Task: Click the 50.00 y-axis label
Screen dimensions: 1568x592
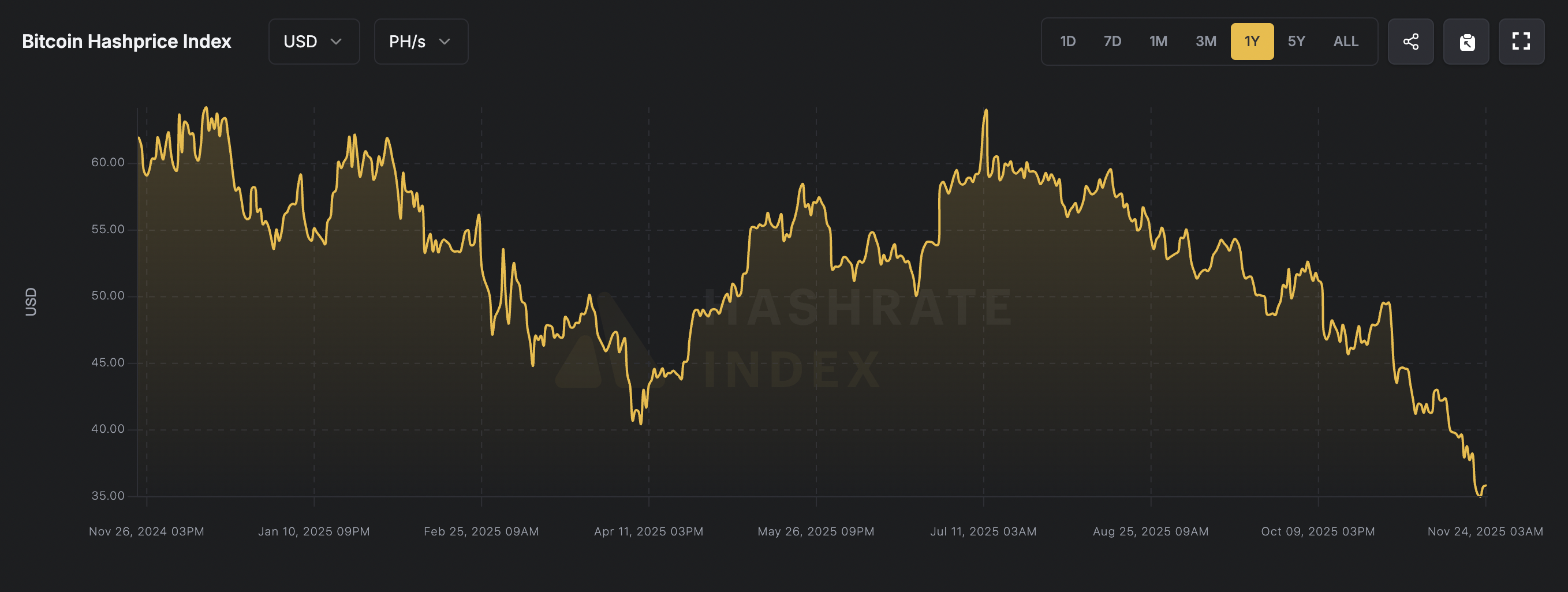Action: 108,295
